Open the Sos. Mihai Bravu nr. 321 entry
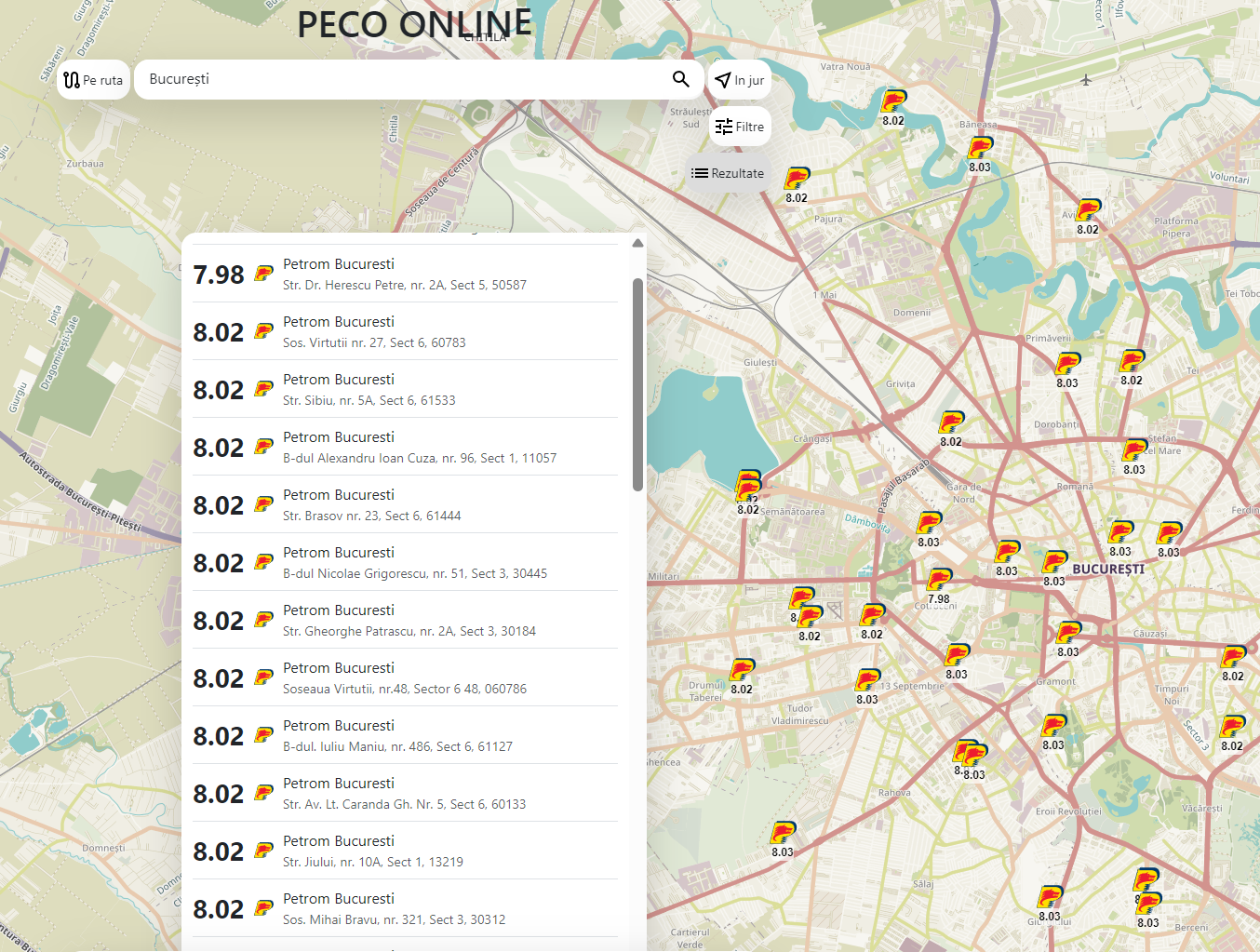This screenshot has height=952, width=1260. coord(405,909)
